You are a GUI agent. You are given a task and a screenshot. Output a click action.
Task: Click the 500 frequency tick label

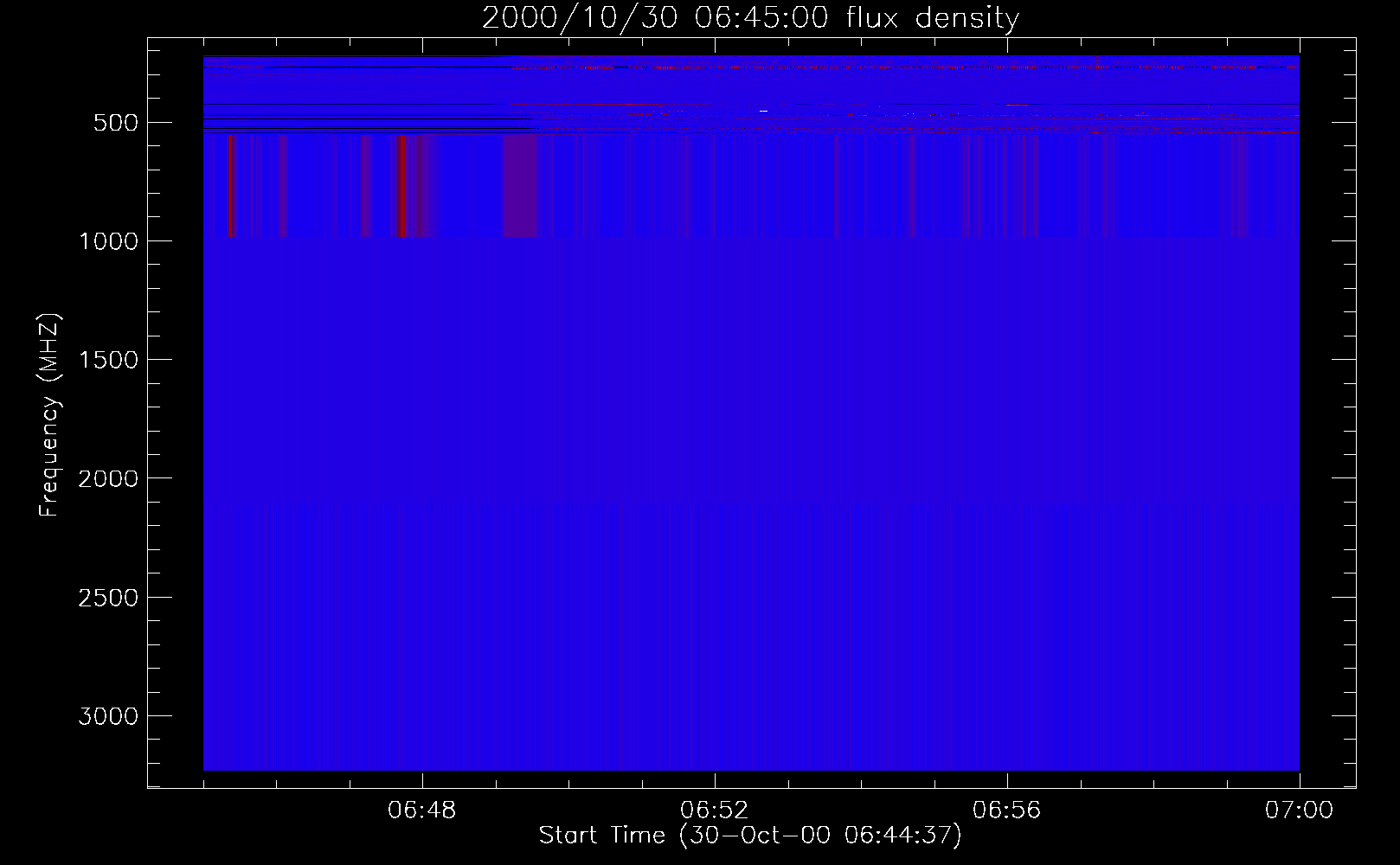(116, 123)
